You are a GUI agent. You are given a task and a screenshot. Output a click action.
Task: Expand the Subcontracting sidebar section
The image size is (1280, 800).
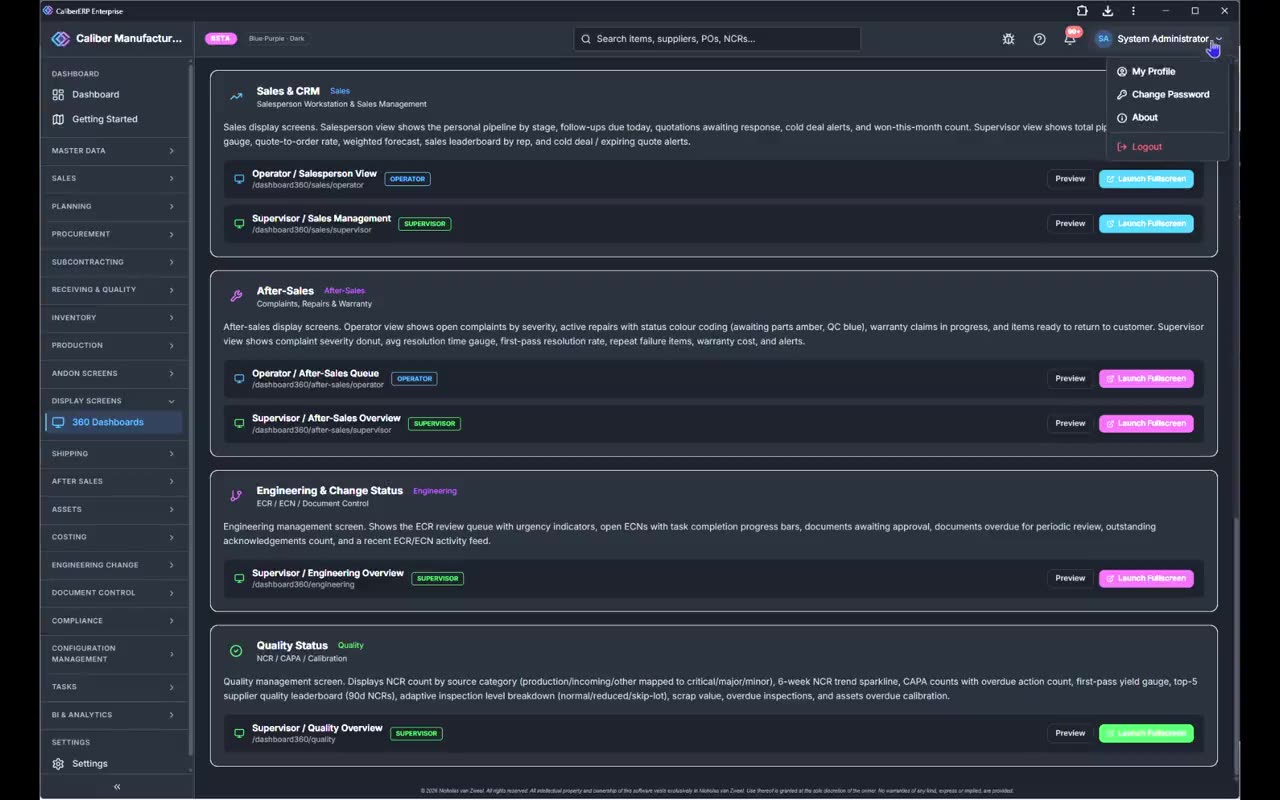113,262
